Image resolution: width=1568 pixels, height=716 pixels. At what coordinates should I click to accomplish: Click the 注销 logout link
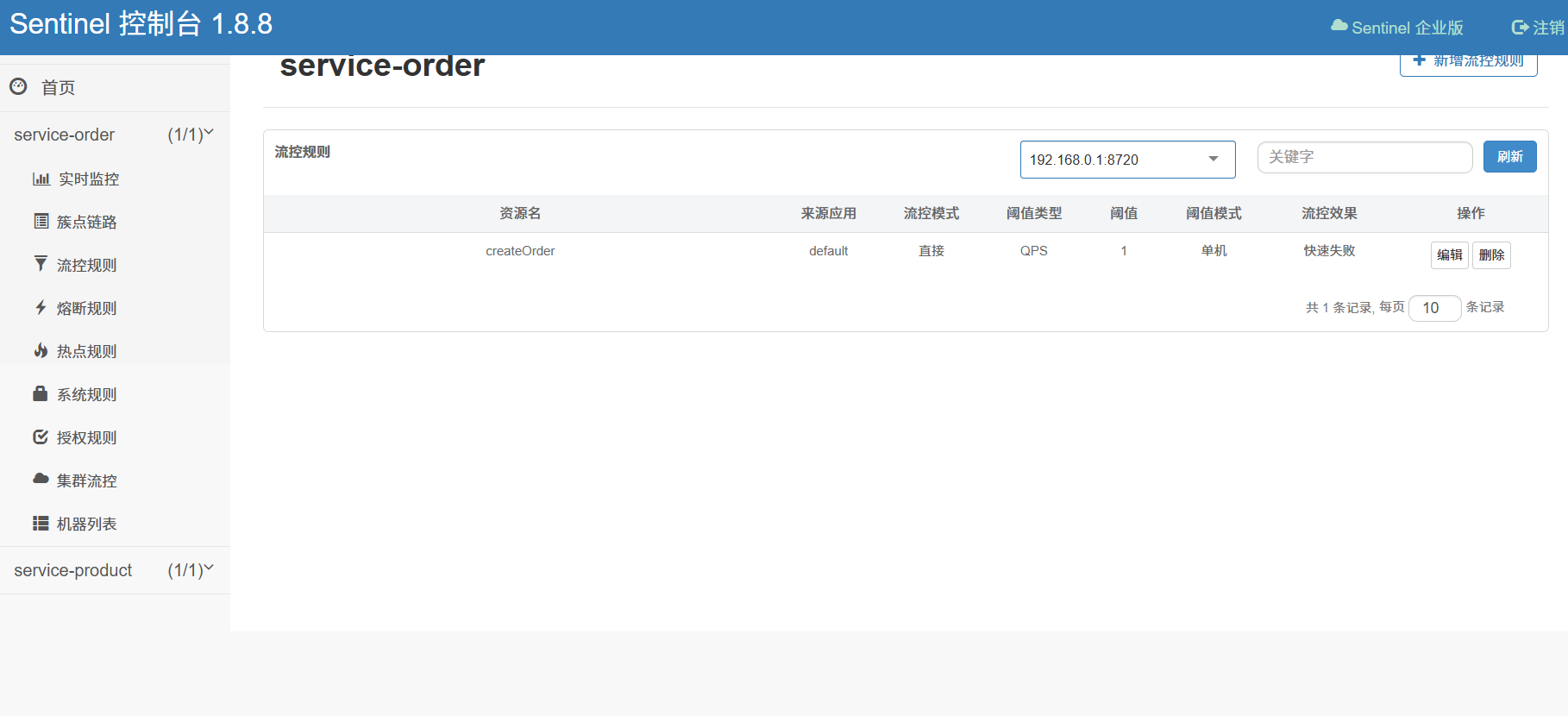1539,28
